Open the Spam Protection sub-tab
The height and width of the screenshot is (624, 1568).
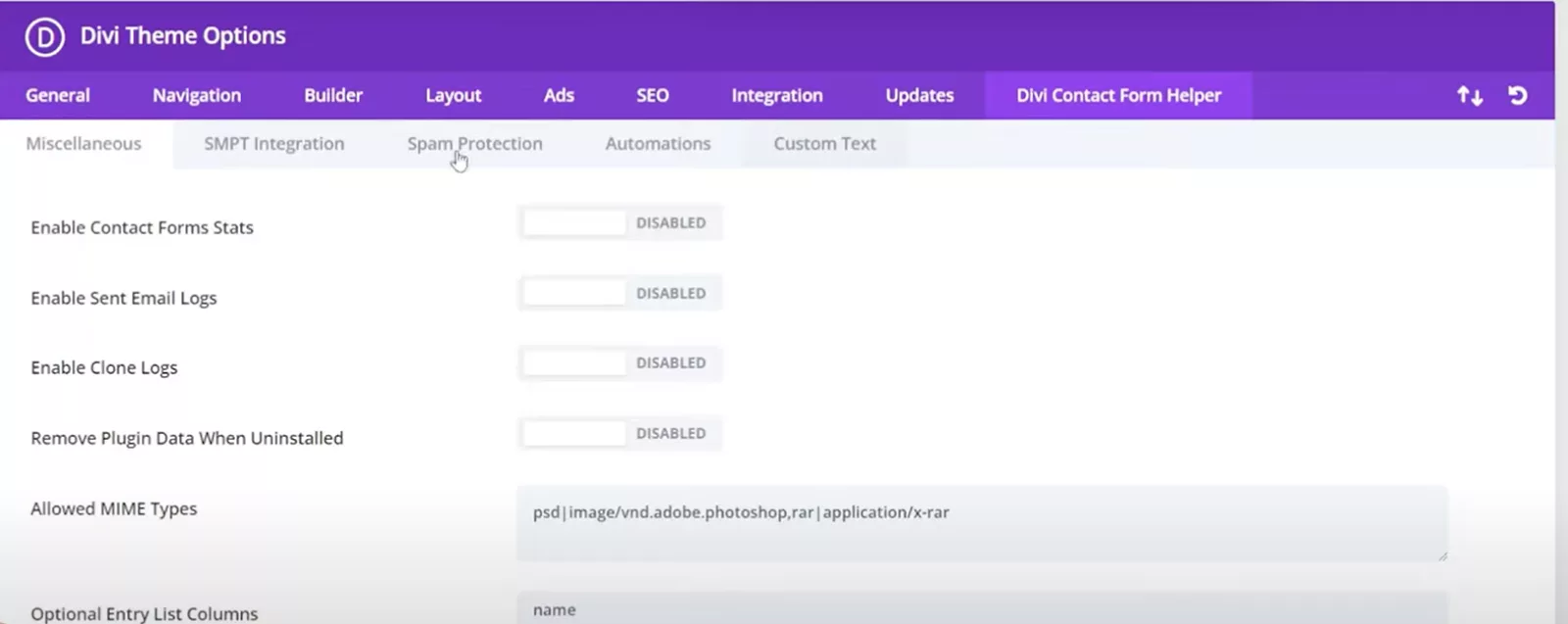coord(475,144)
